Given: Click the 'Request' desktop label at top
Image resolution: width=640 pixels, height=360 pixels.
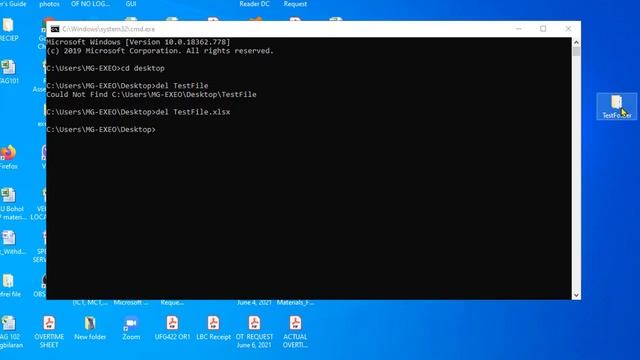Looking at the screenshot, I should pyautogui.click(x=295, y=4).
